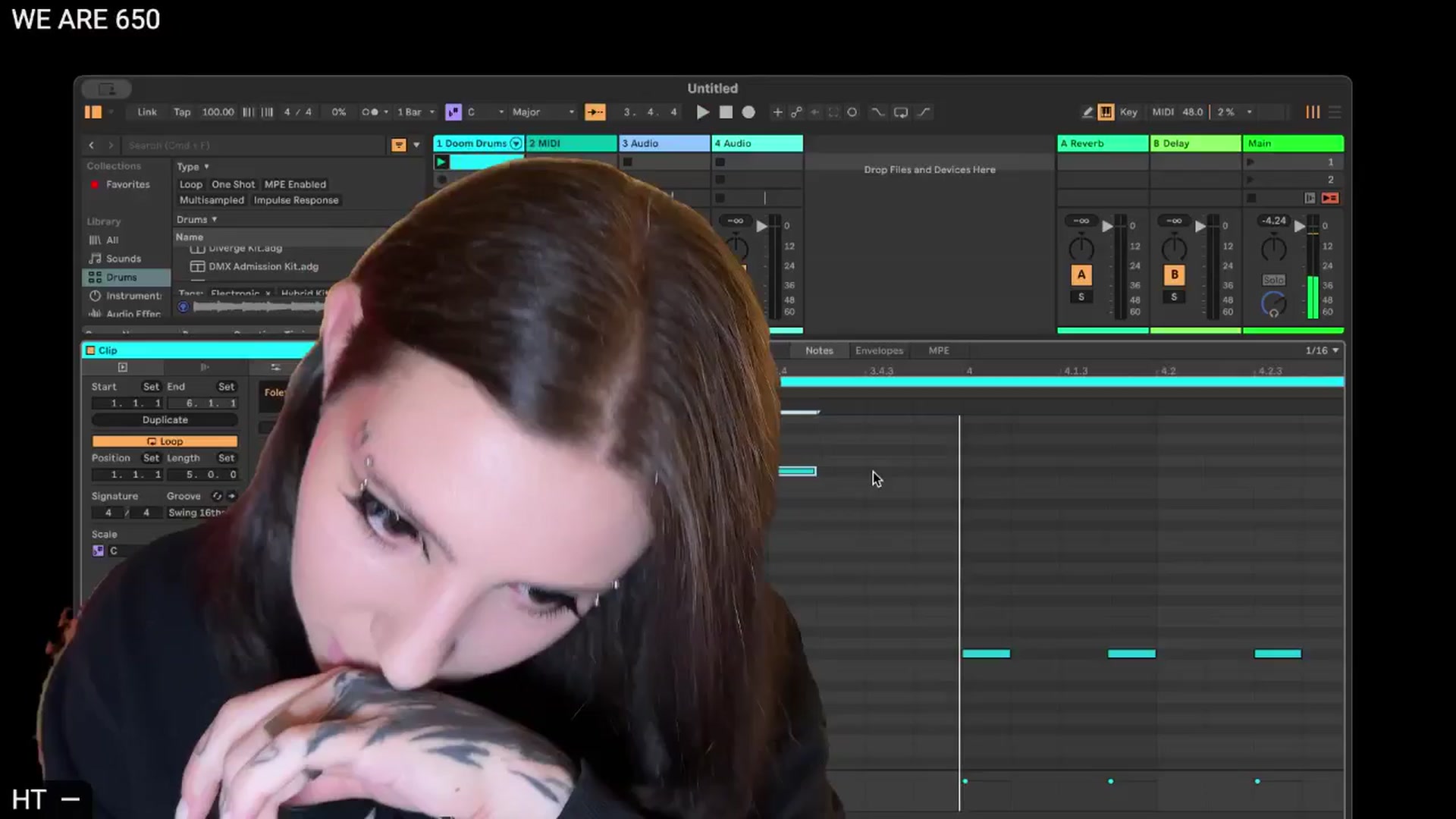Image resolution: width=1456 pixels, height=819 pixels.
Task: Switch to the MPE tab
Action: coord(939,350)
